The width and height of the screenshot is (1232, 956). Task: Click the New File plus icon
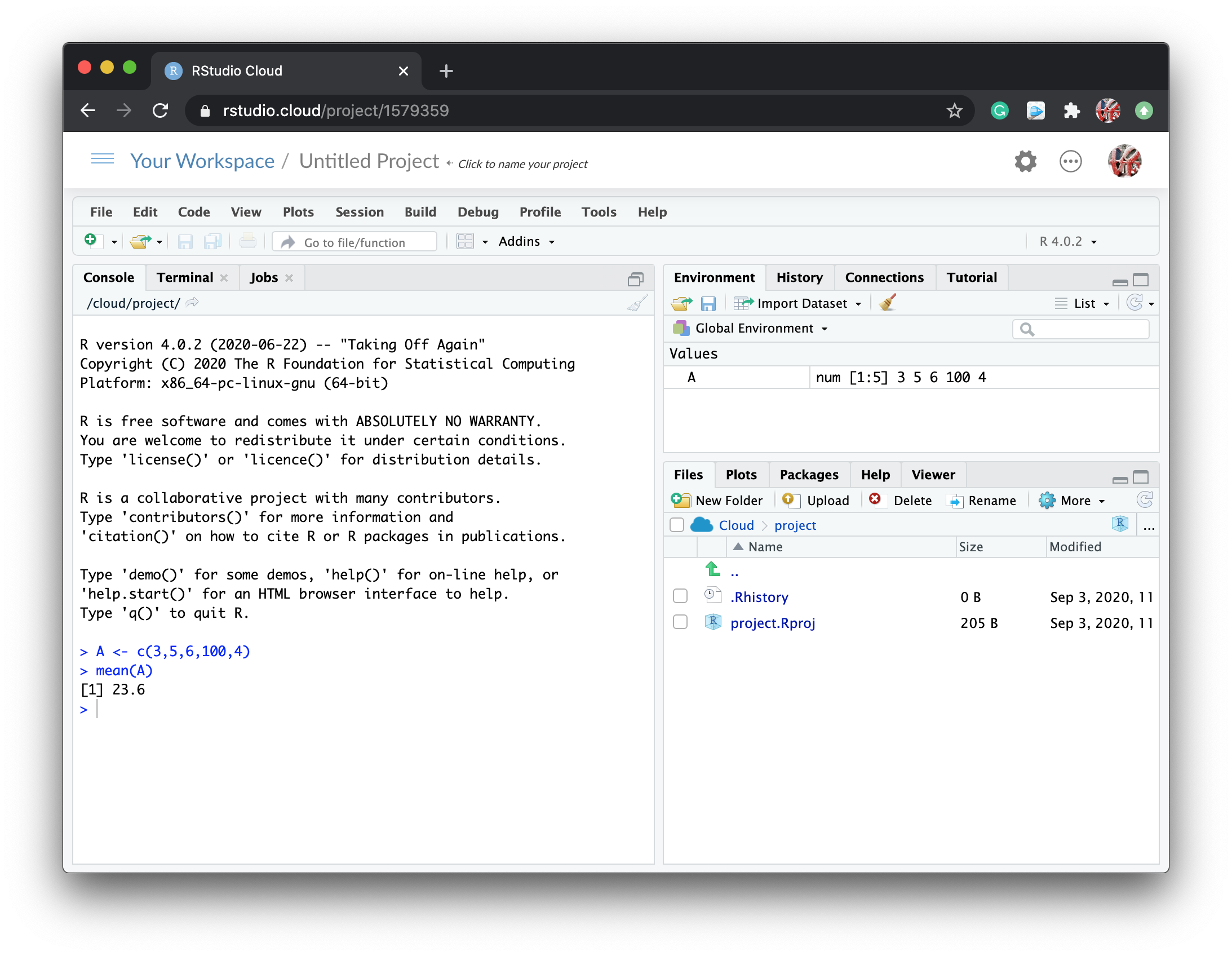pyautogui.click(x=91, y=241)
